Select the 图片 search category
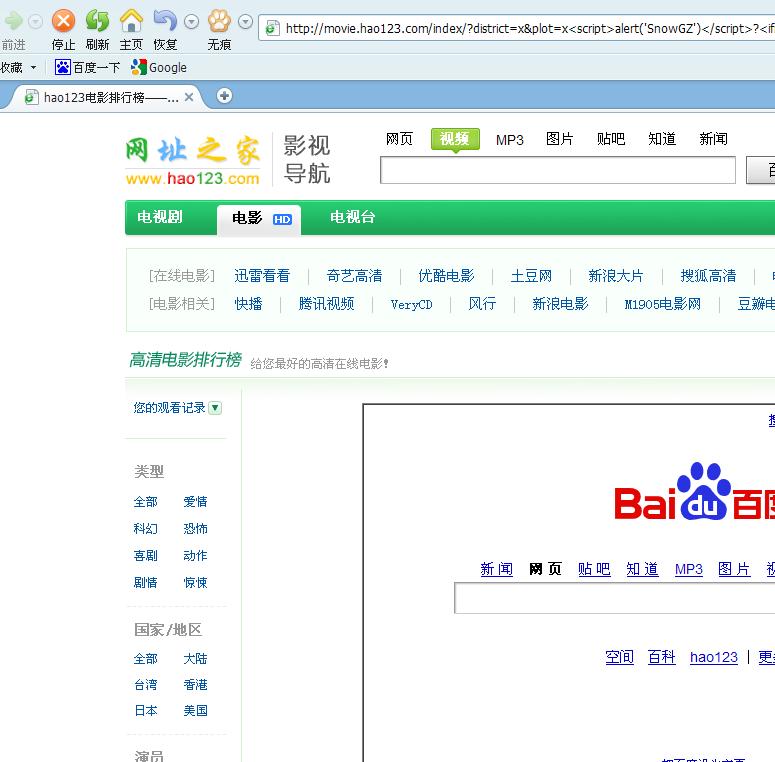The image size is (775, 762). [x=560, y=139]
